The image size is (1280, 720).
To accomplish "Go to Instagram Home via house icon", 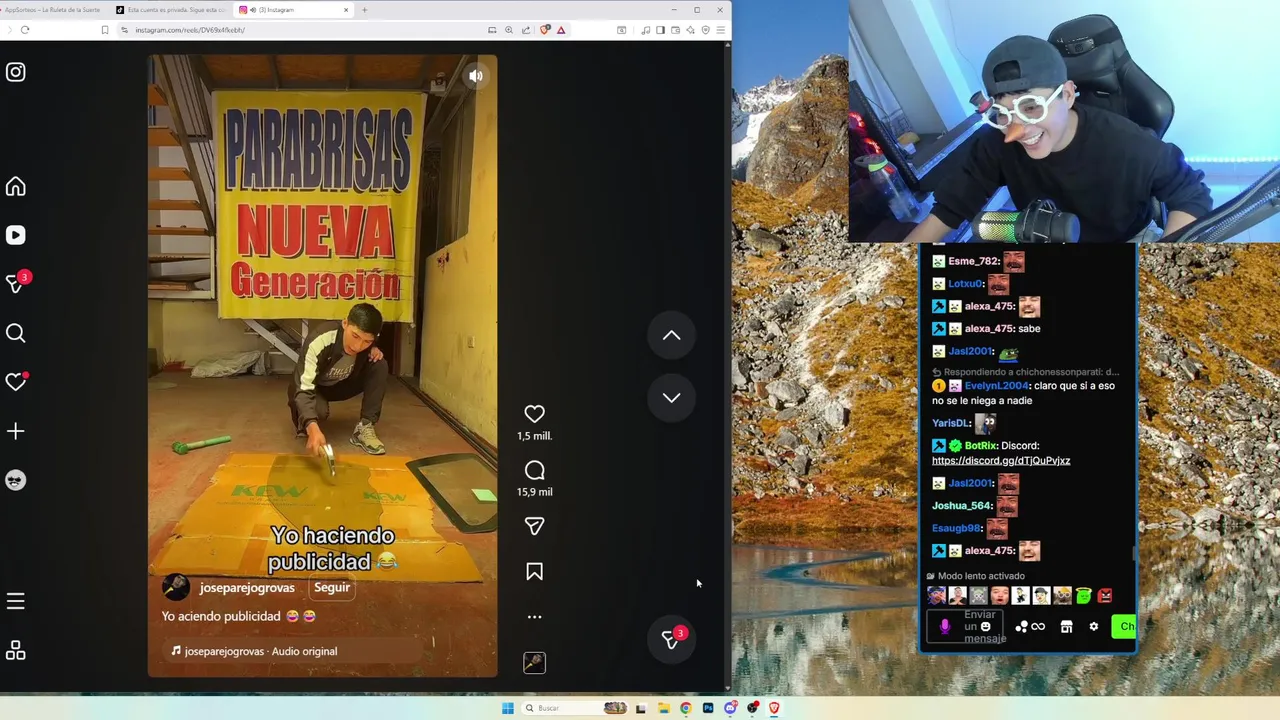I will point(16,187).
